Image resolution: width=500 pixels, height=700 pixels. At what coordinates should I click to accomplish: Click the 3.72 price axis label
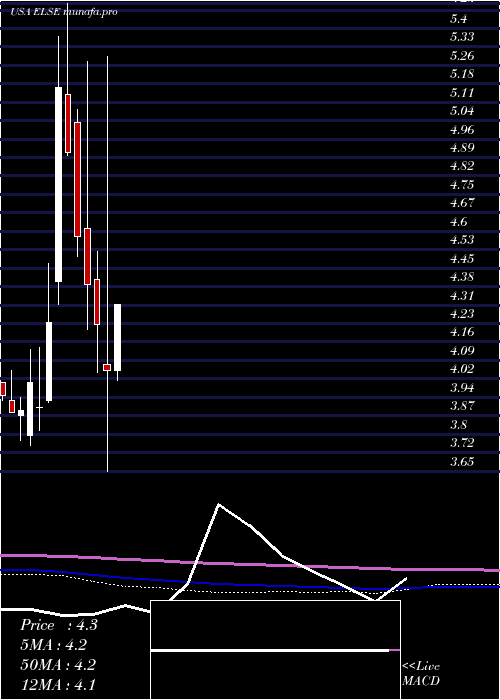point(462,443)
